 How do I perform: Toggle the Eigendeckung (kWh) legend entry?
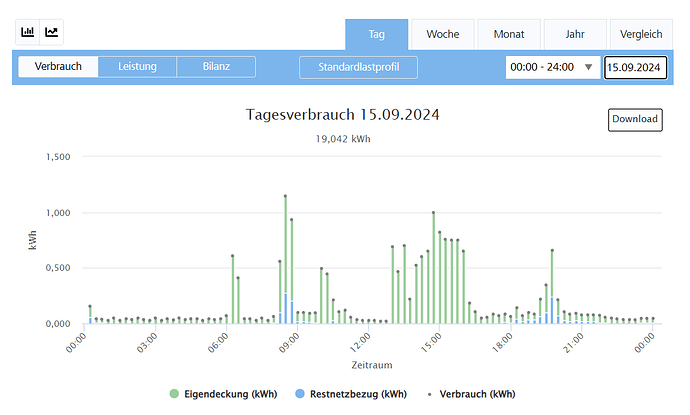tap(224, 394)
